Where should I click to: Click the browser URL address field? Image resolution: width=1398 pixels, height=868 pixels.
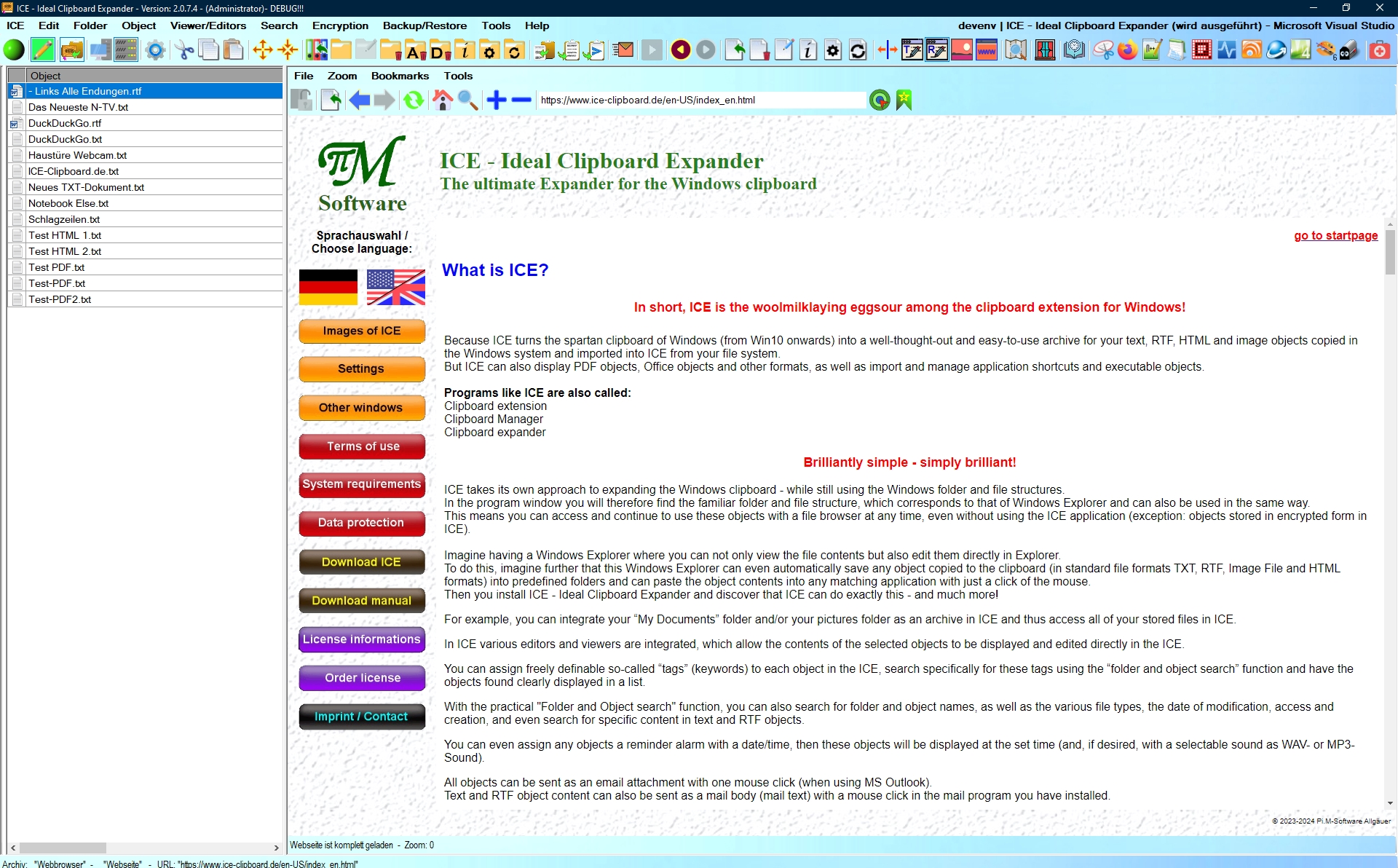tap(700, 100)
